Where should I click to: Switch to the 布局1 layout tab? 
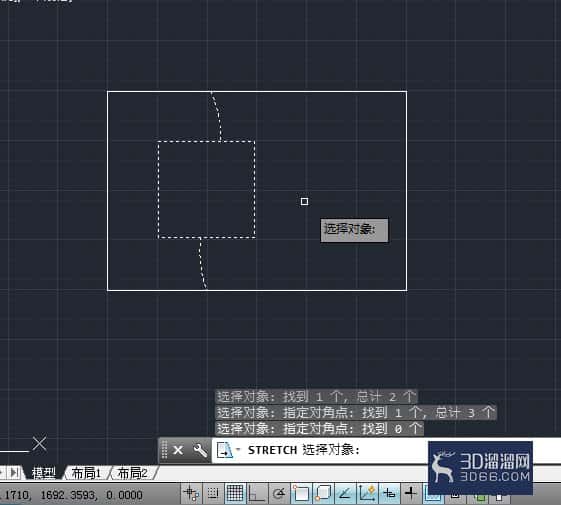[86, 473]
